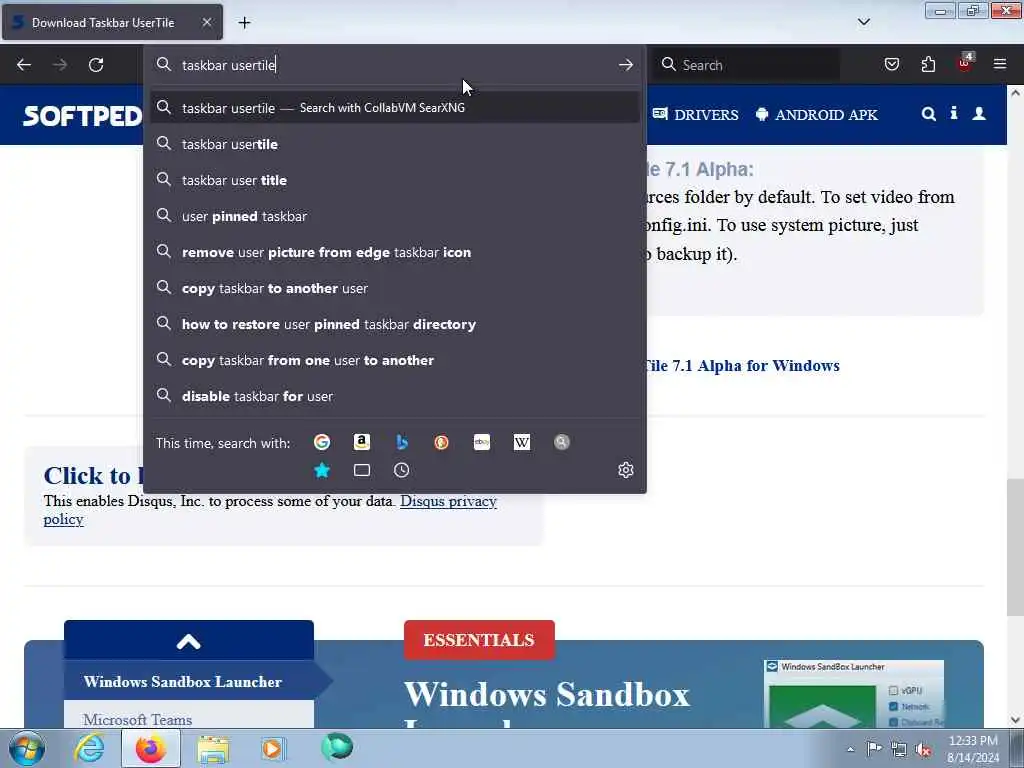Open the Softpedia ANDROID APK section

tap(816, 115)
